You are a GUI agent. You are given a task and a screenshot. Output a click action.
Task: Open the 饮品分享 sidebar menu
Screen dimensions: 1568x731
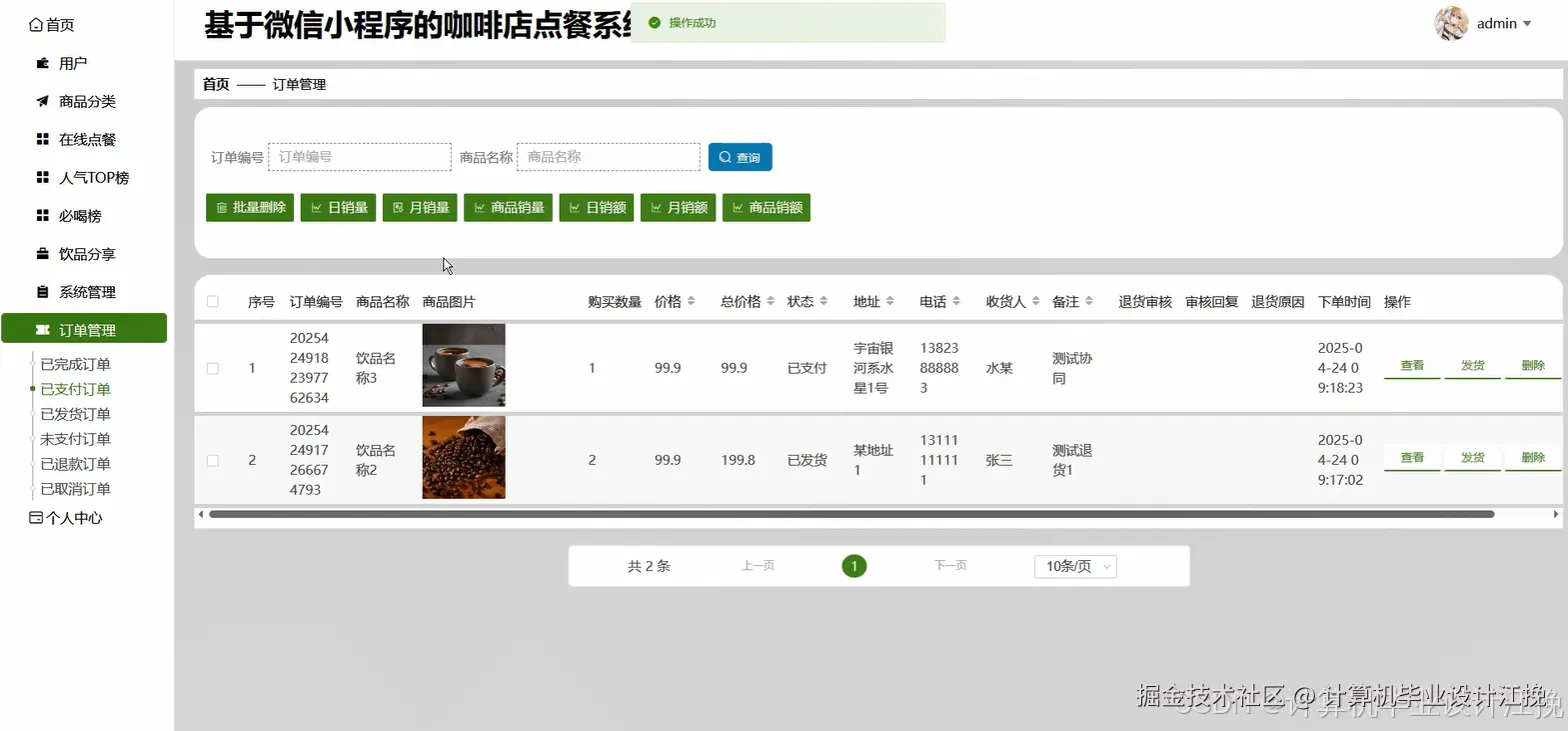click(x=76, y=254)
